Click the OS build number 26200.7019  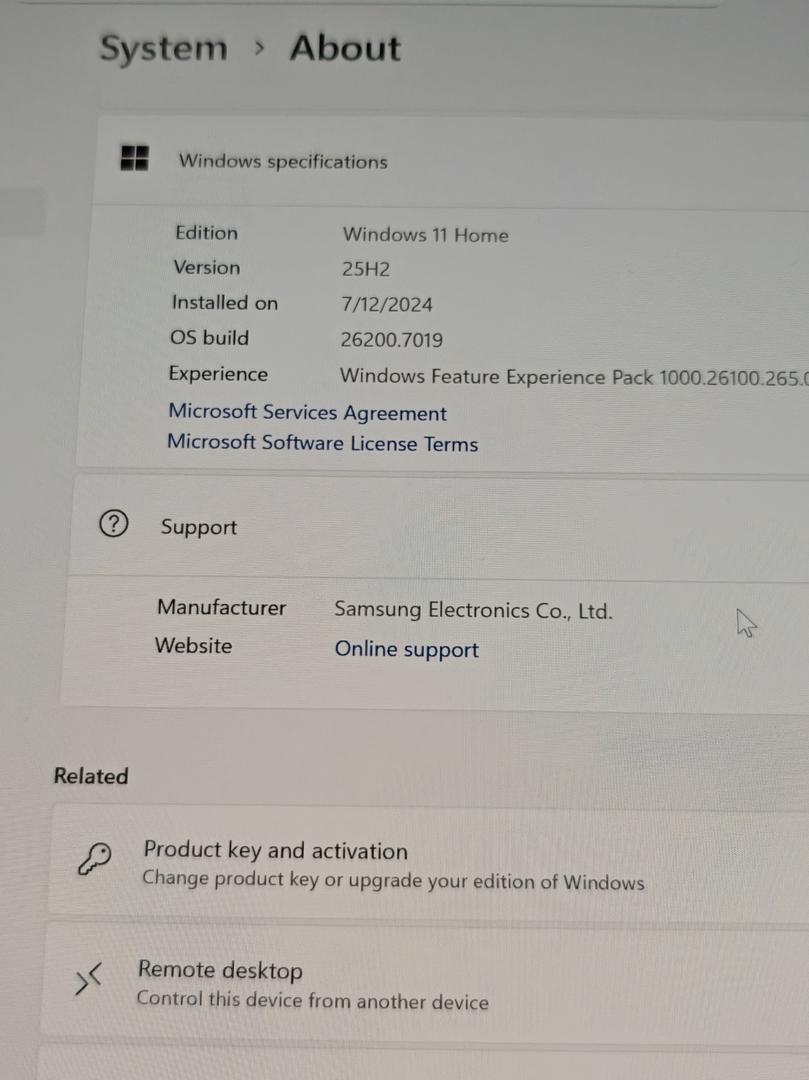tap(391, 340)
